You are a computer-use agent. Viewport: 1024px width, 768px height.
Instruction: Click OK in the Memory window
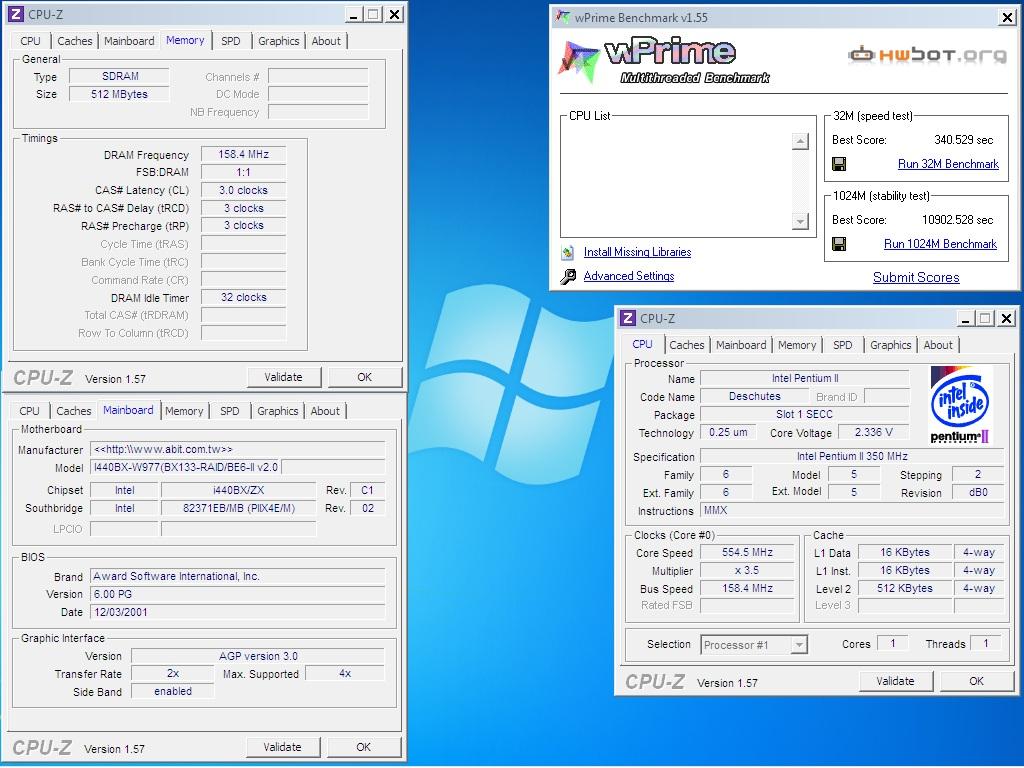point(364,377)
